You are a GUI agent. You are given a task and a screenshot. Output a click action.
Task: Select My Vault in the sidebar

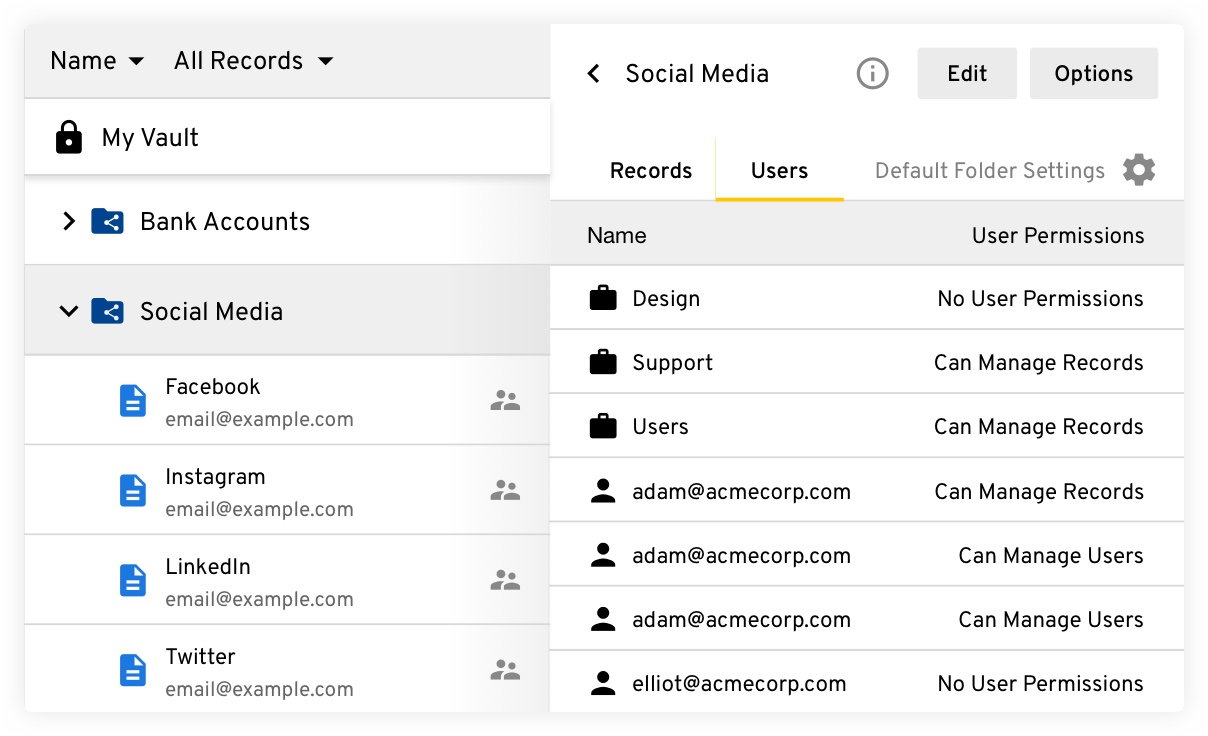(287, 137)
